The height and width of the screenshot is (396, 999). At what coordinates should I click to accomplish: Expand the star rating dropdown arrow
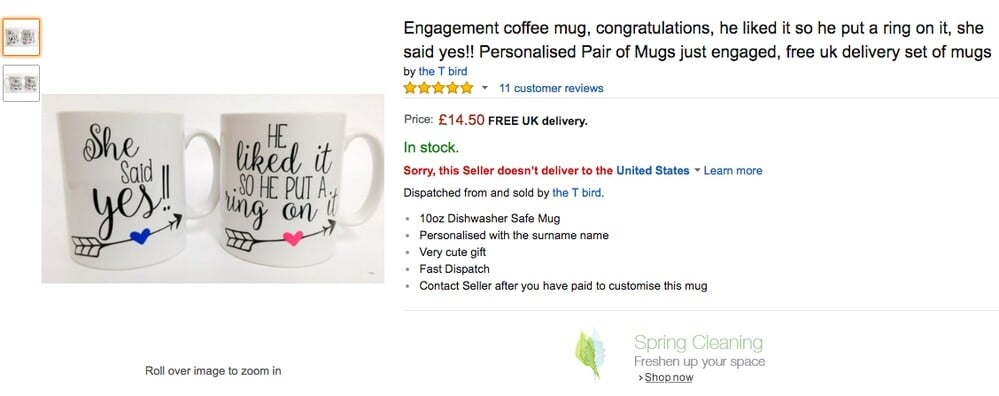(x=484, y=88)
